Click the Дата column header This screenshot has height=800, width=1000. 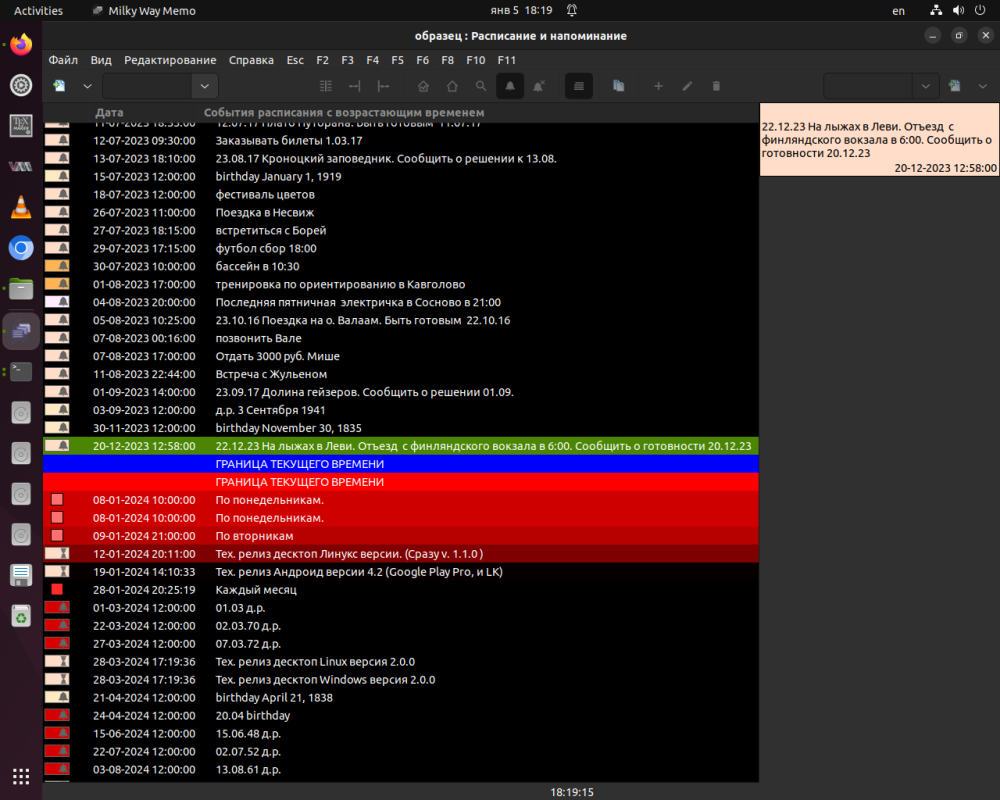point(110,113)
